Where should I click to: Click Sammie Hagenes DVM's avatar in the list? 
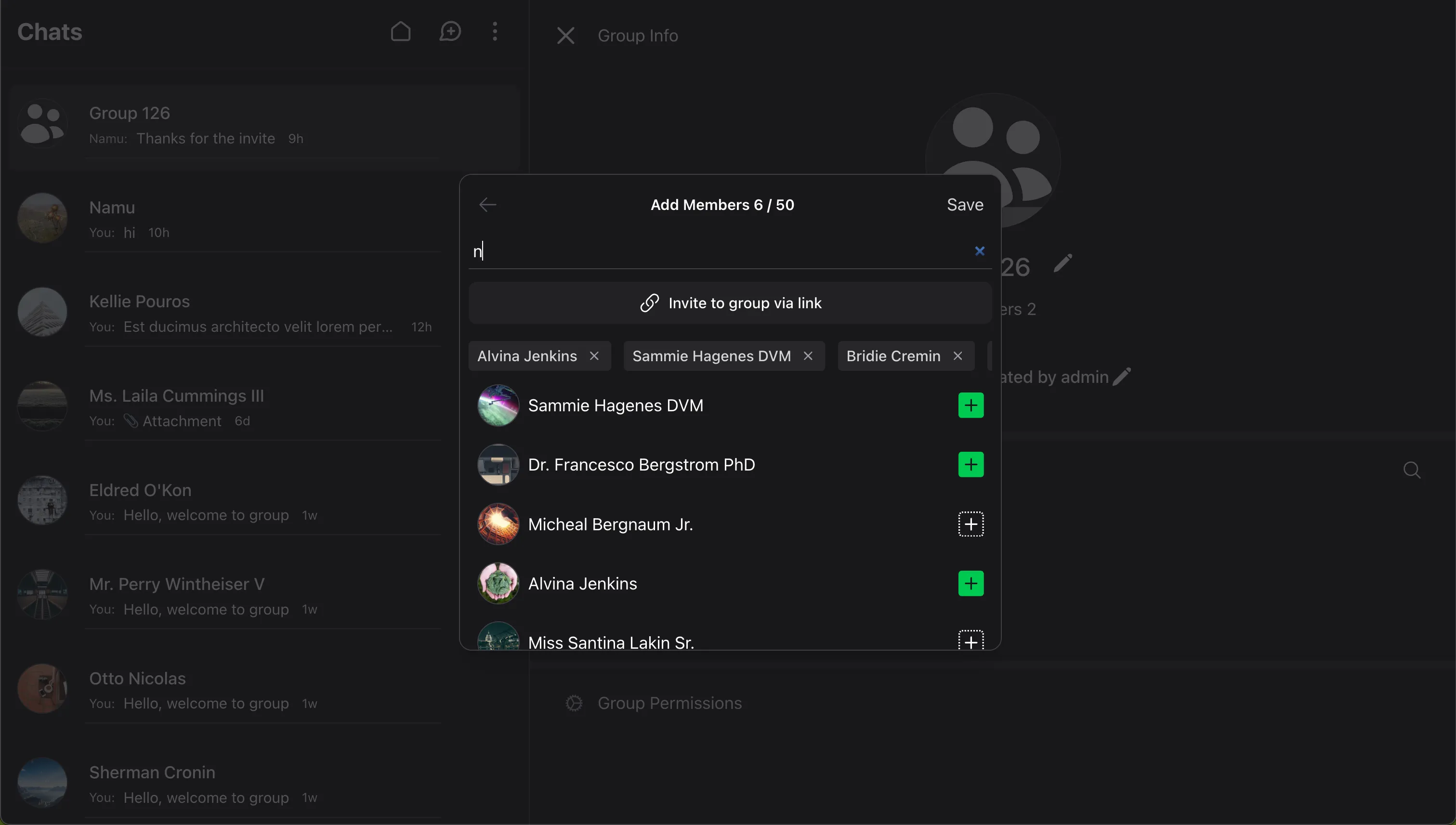[498, 405]
